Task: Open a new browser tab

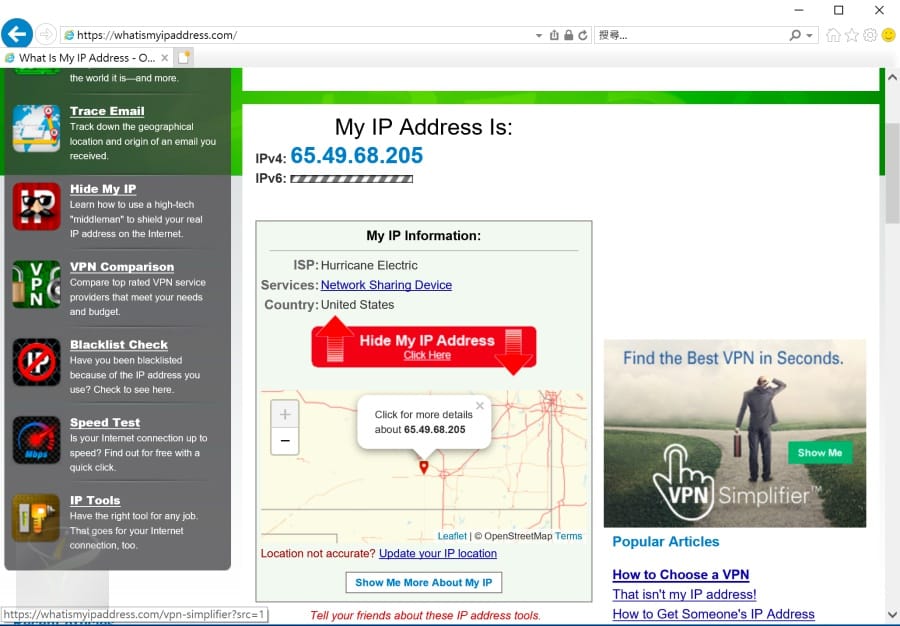Action: (184, 58)
